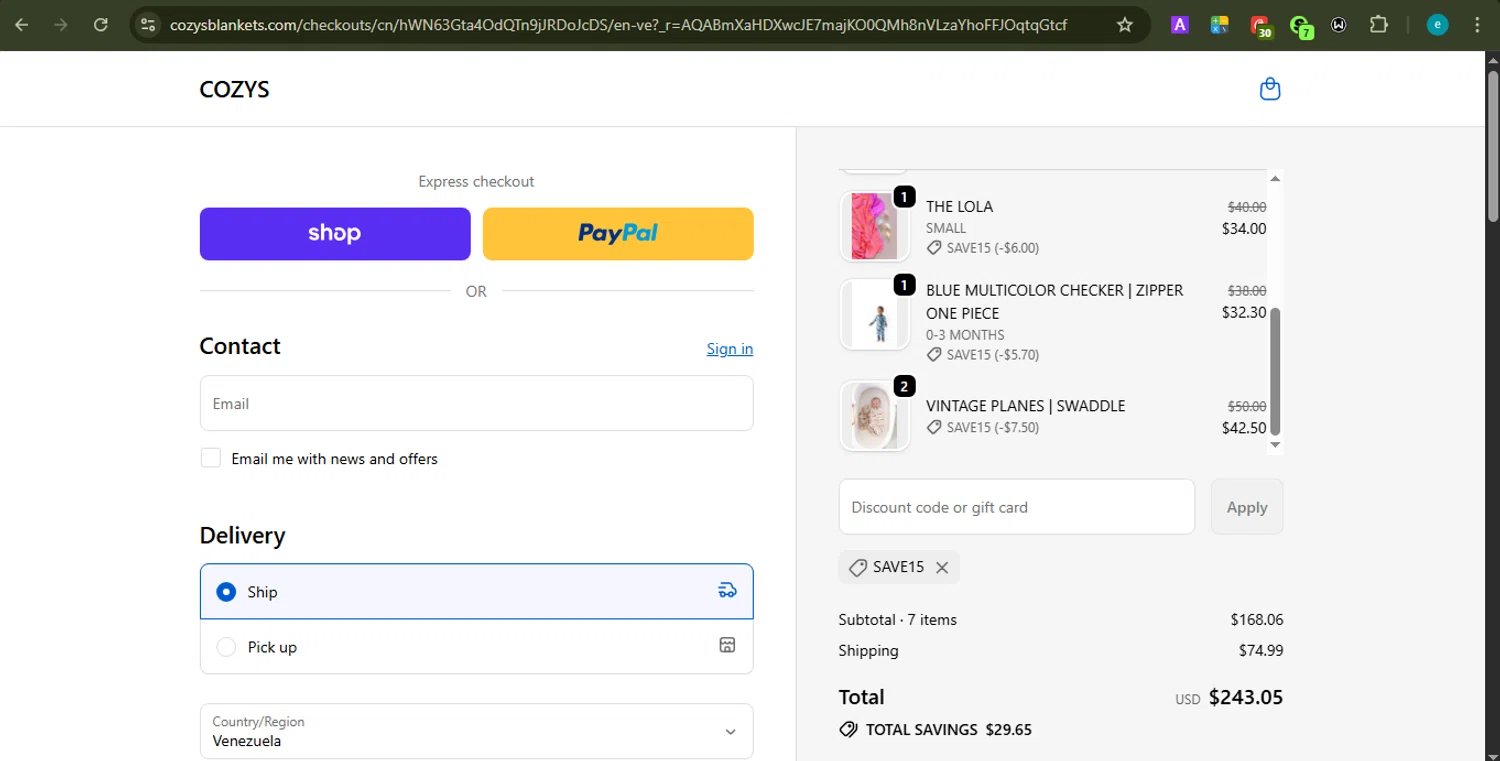Reload the page with the refresh icon
The height and width of the screenshot is (761, 1500).
coord(100,25)
